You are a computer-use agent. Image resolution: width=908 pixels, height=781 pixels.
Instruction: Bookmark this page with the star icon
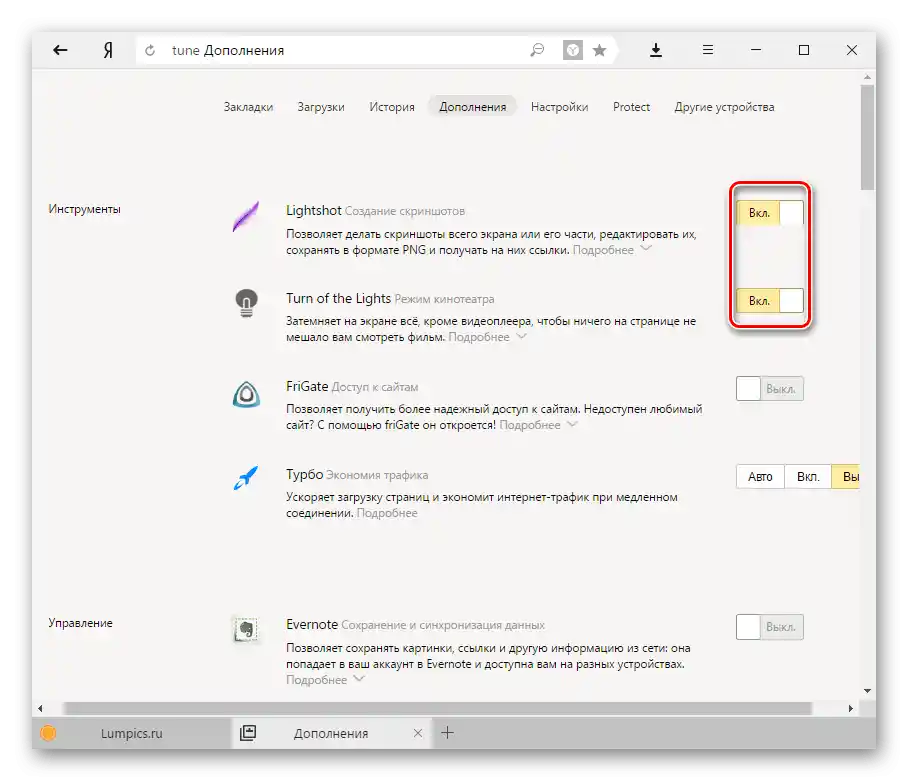[599, 50]
